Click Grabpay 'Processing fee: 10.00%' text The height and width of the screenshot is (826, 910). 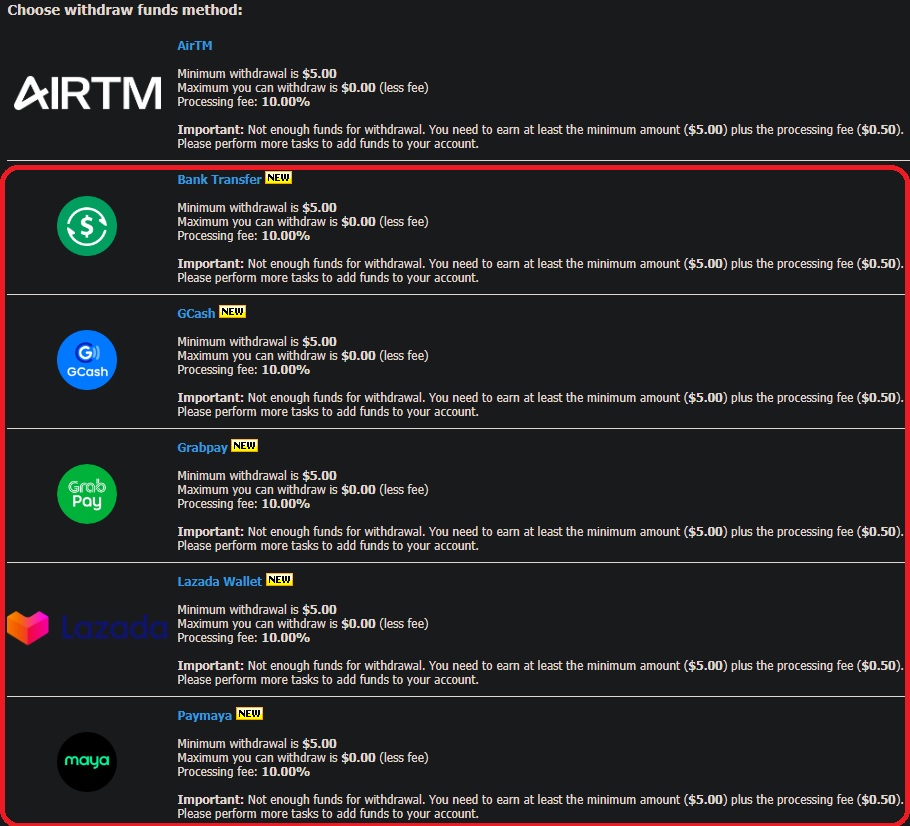pyautogui.click(x=244, y=504)
